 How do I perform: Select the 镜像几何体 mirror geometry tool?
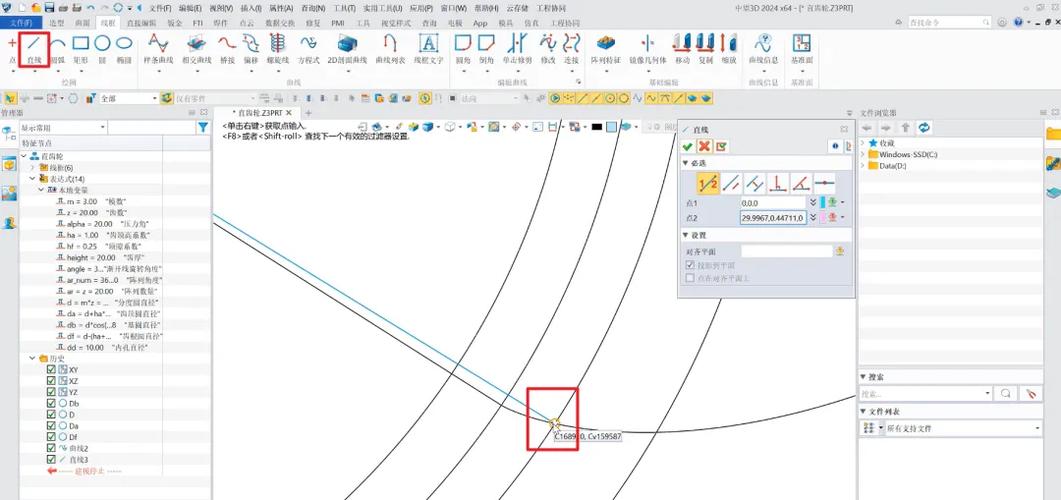tap(648, 49)
